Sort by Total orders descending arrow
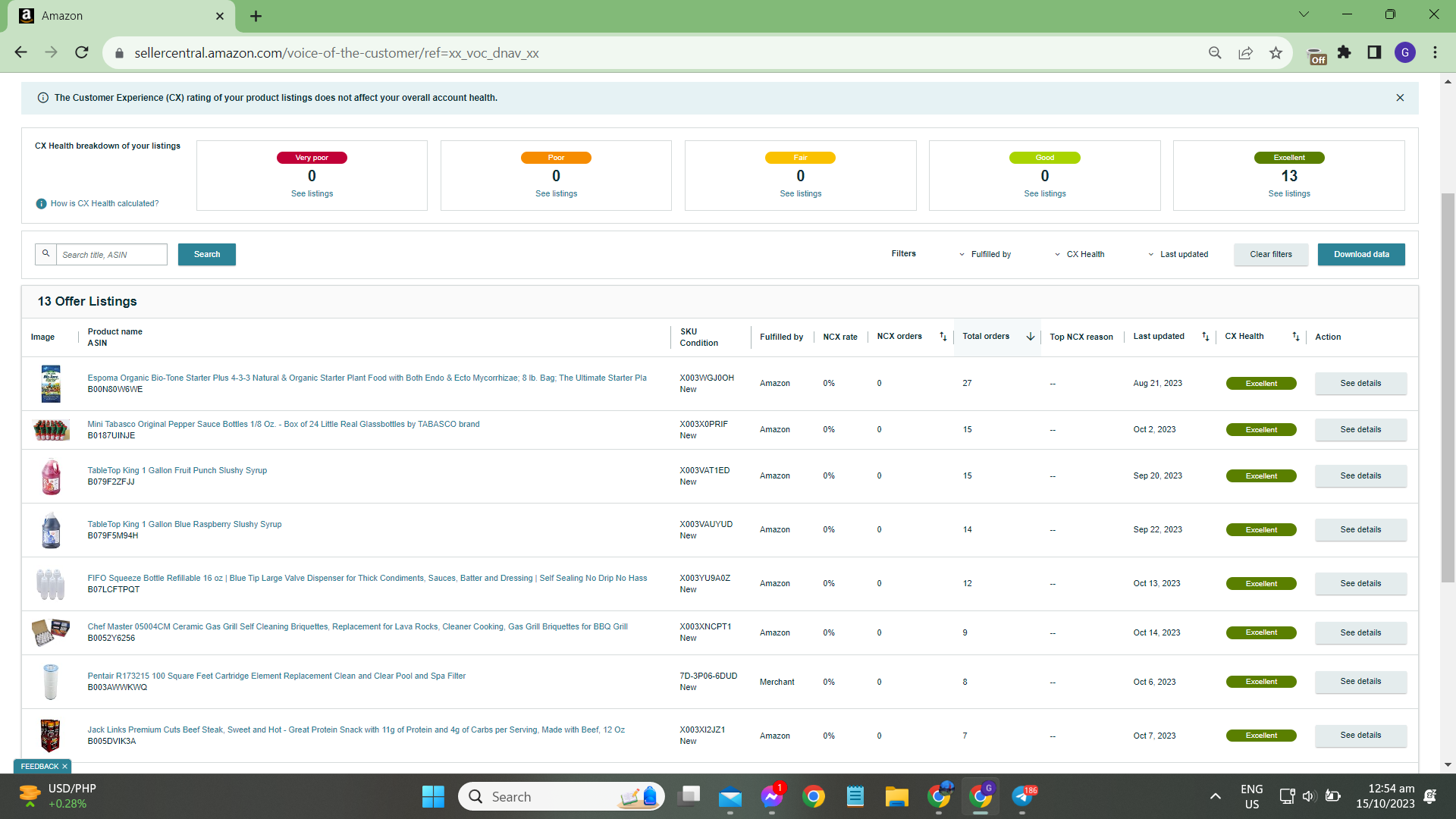 [1030, 337]
